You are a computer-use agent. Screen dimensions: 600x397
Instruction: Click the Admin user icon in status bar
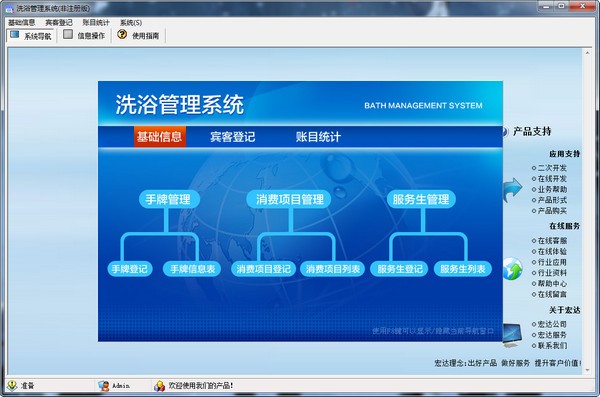[x=103, y=386]
